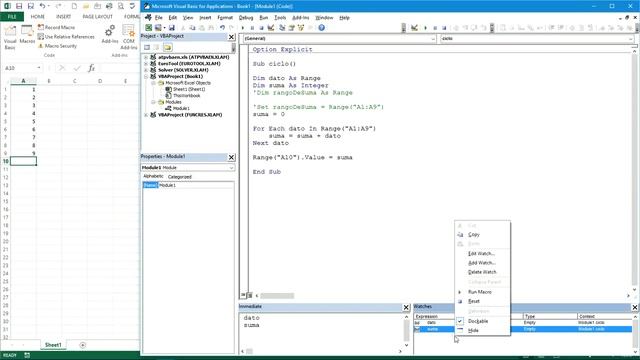Click Excel quick access Undo icon
This screenshot has width=640, height=360.
pos(42,6)
